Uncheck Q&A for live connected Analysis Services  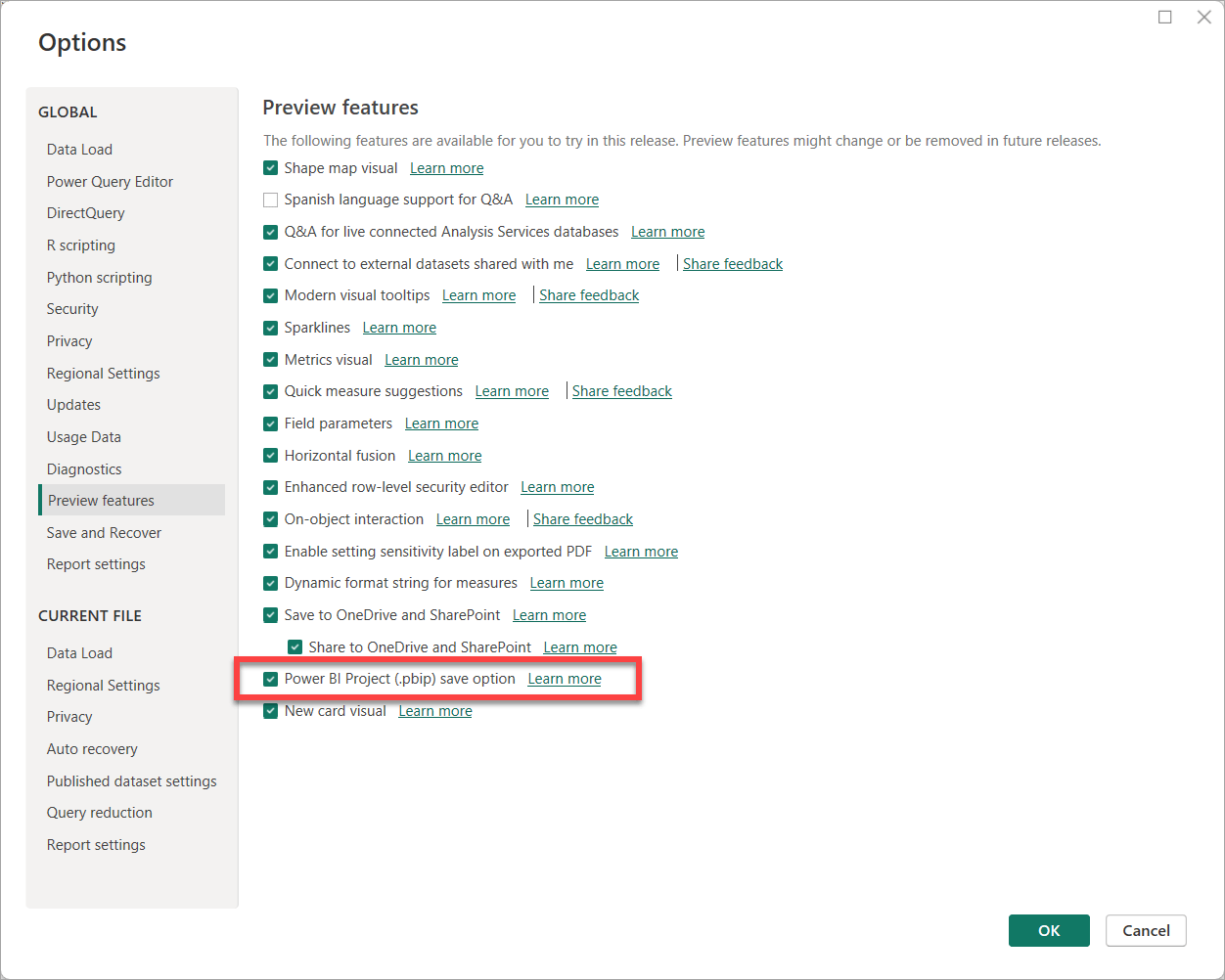coord(271,232)
